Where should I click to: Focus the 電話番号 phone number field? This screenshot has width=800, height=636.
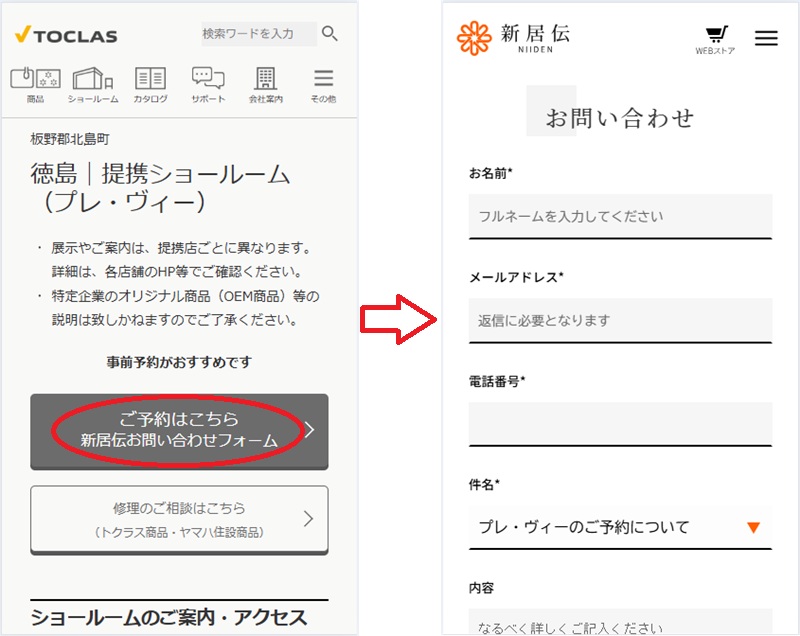coord(620,424)
